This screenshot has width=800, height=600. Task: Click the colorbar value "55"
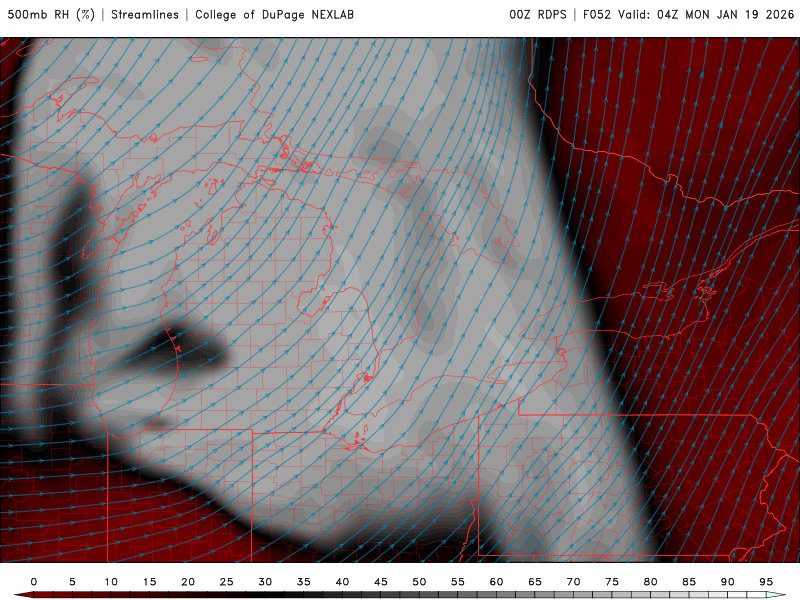click(x=458, y=582)
